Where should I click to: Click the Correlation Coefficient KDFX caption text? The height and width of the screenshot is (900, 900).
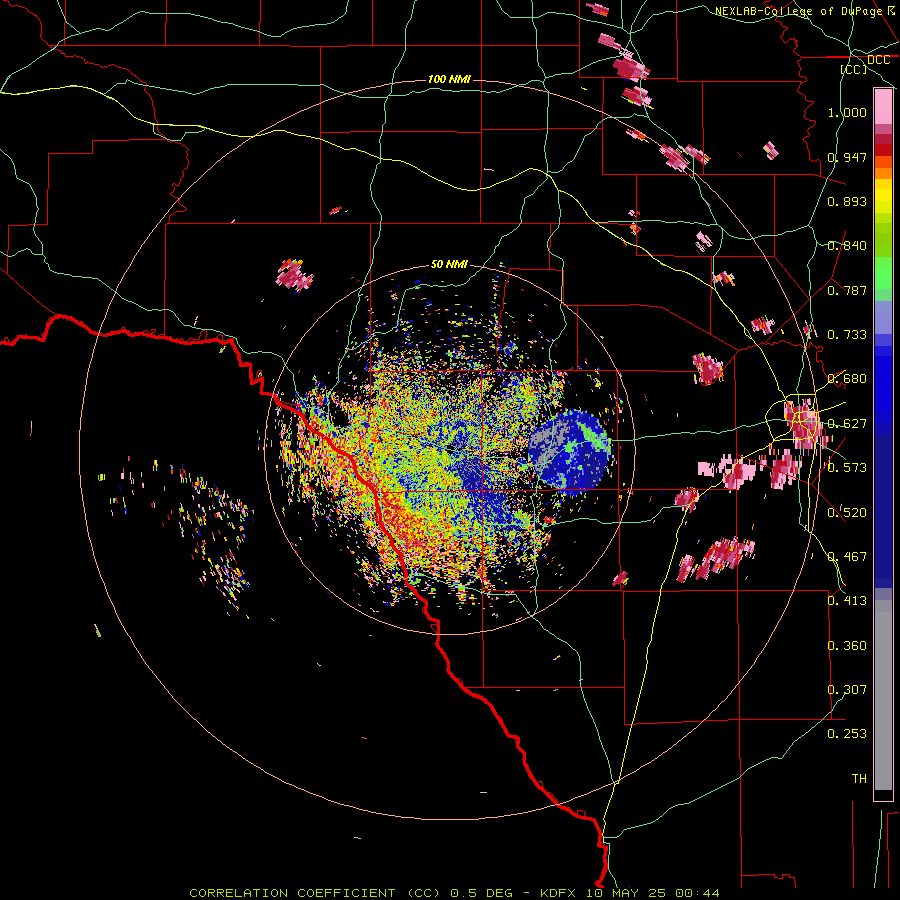click(x=454, y=893)
